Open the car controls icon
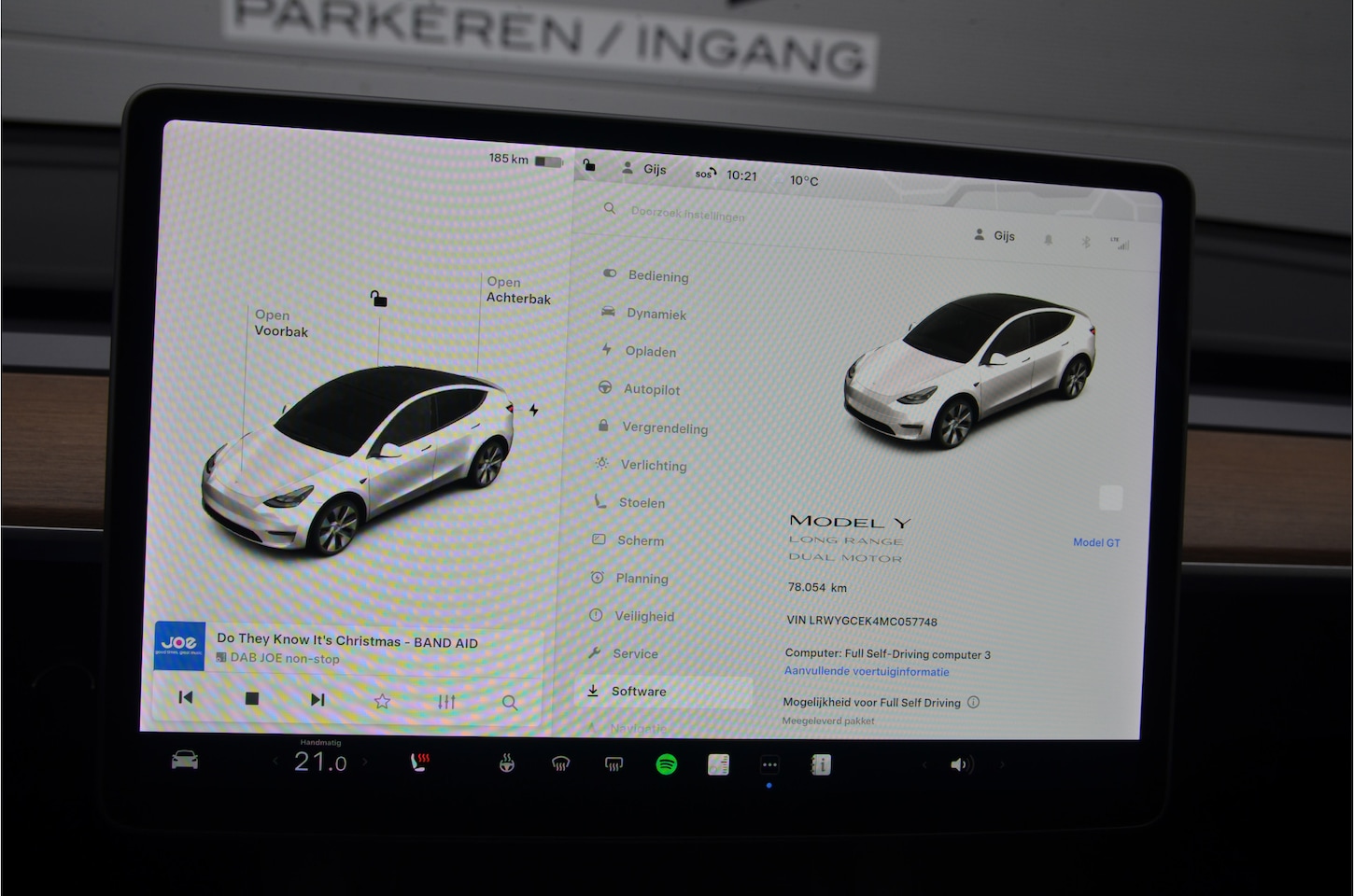Image resolution: width=1354 pixels, height=896 pixels. click(x=185, y=761)
